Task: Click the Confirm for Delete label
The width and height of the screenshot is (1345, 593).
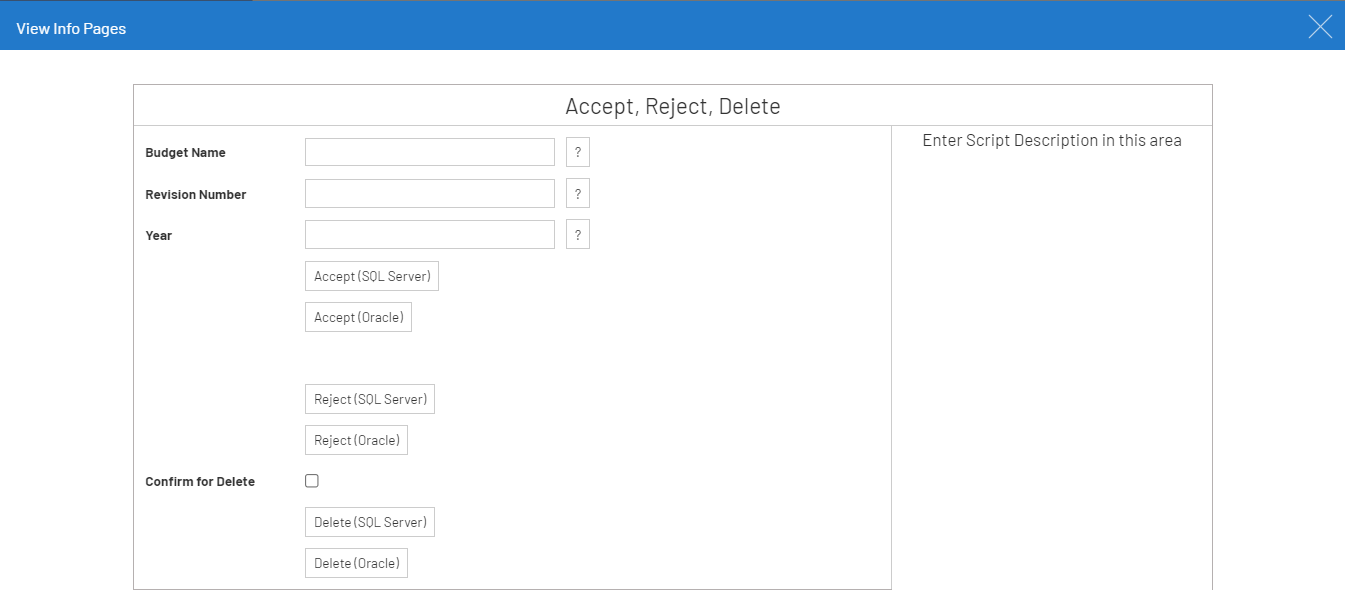Action: click(200, 482)
